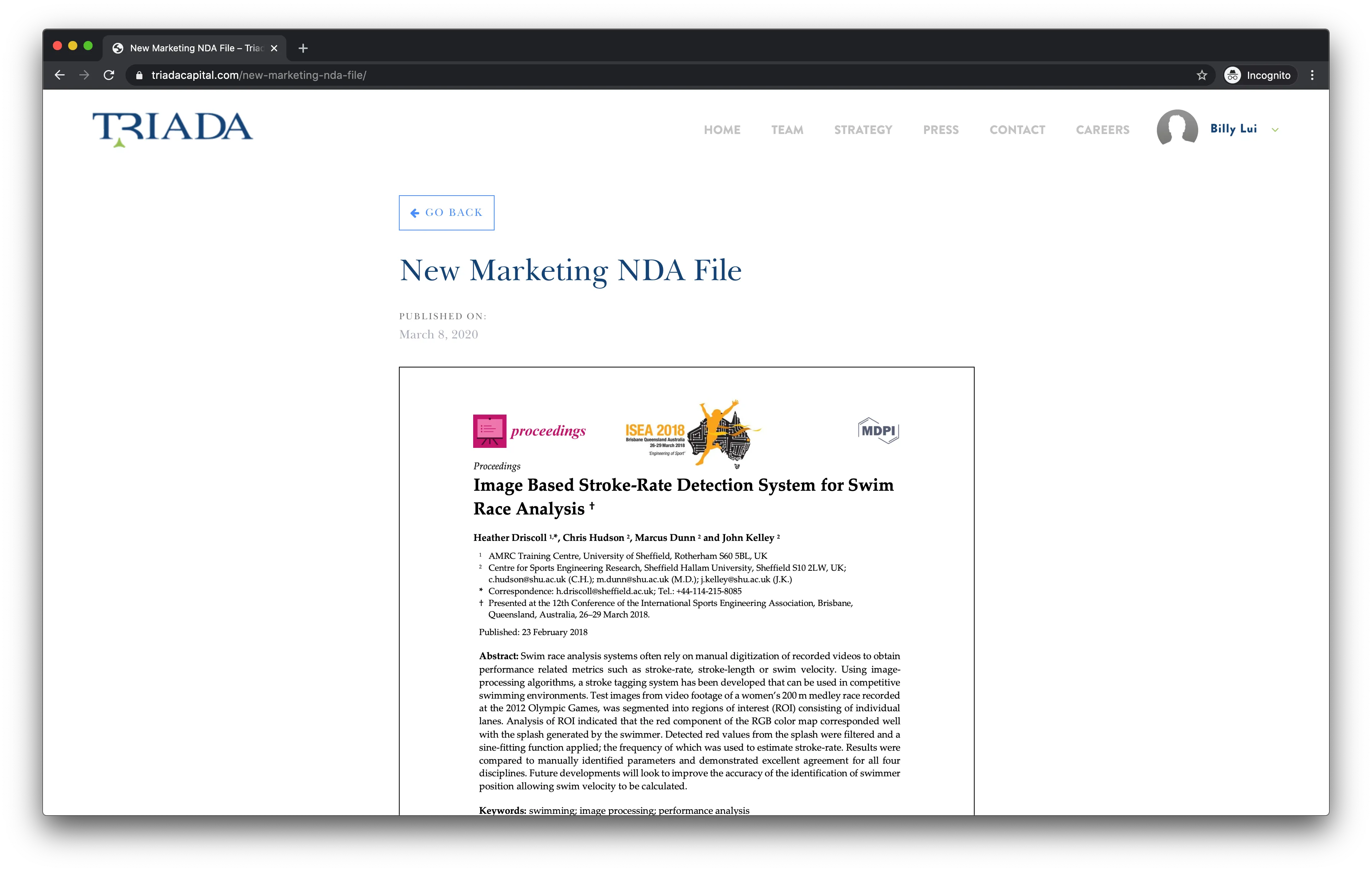This screenshot has height=872, width=1372.
Task: Open the TEAM menu item
Action: (x=787, y=130)
